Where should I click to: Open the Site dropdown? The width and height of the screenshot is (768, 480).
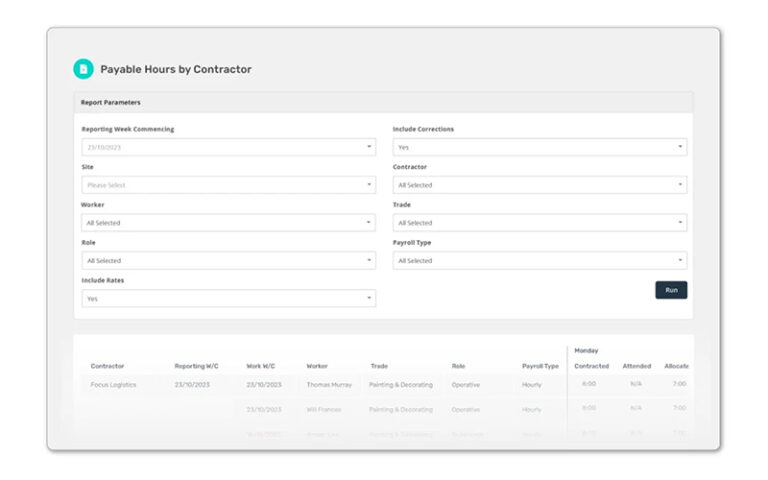tap(228, 185)
